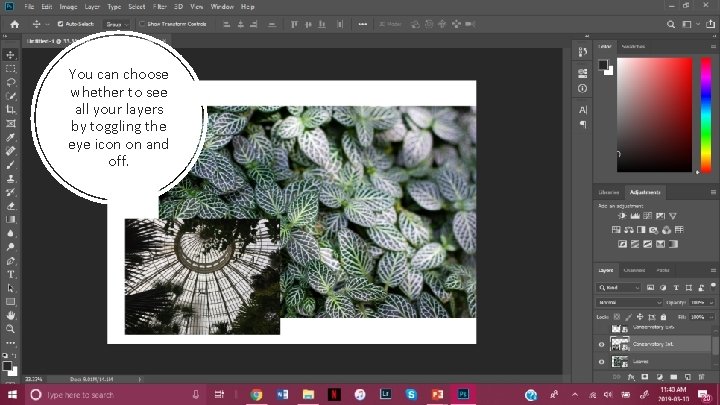
Task: Open the Filter menu
Action: tap(159, 7)
